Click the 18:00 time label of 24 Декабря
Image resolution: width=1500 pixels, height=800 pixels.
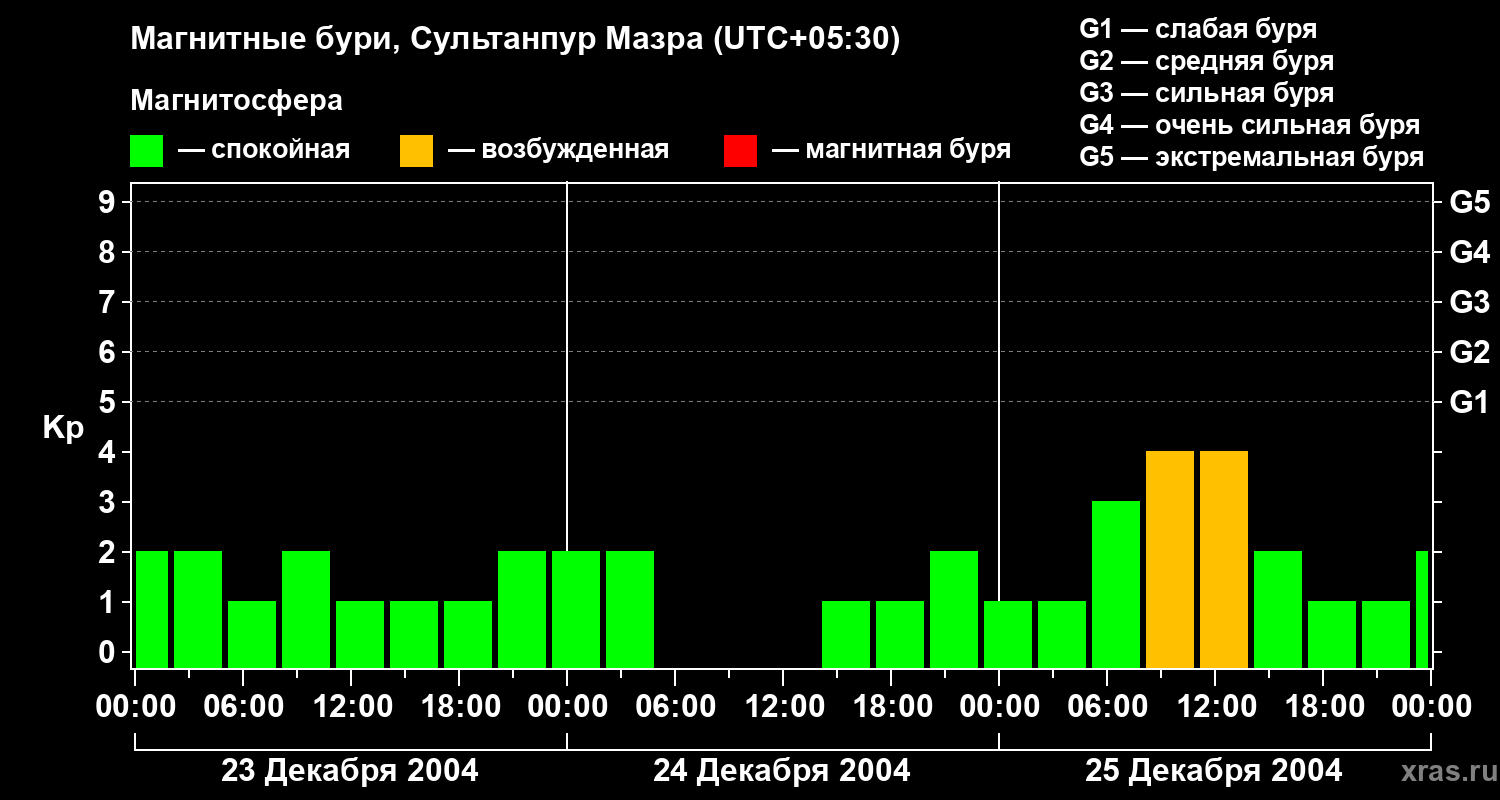891,707
